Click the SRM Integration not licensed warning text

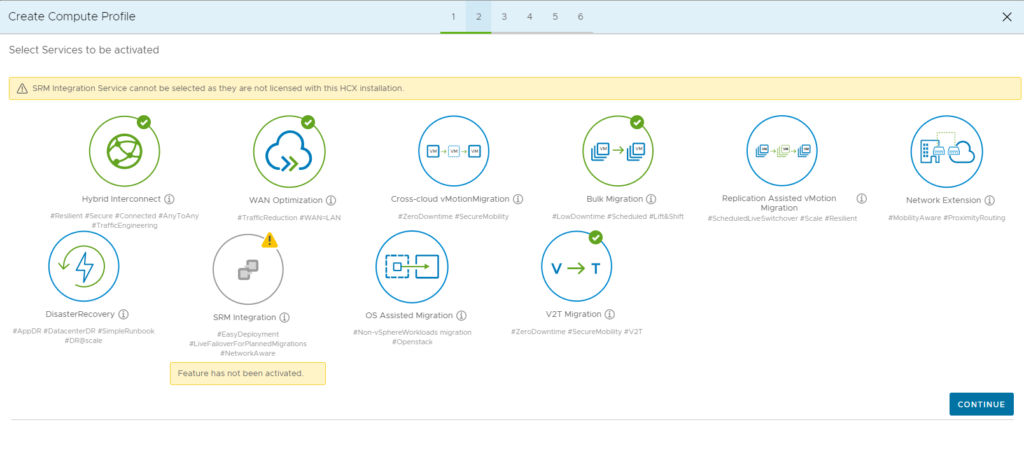[218, 88]
